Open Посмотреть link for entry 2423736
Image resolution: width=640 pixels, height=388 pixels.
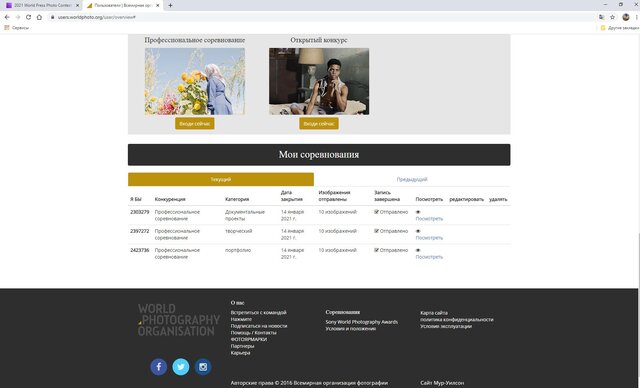point(429,257)
